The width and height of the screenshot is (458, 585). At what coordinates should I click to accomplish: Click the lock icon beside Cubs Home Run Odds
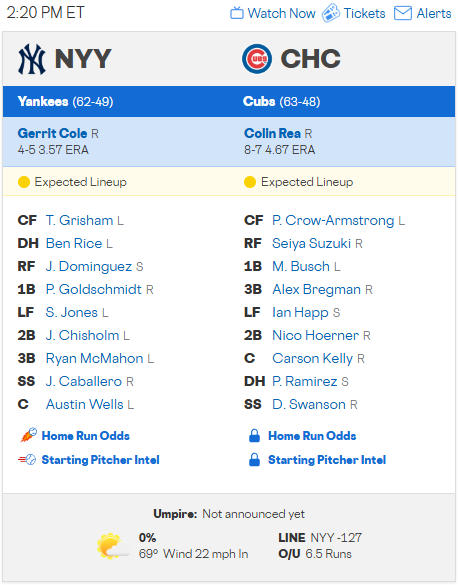click(x=254, y=435)
